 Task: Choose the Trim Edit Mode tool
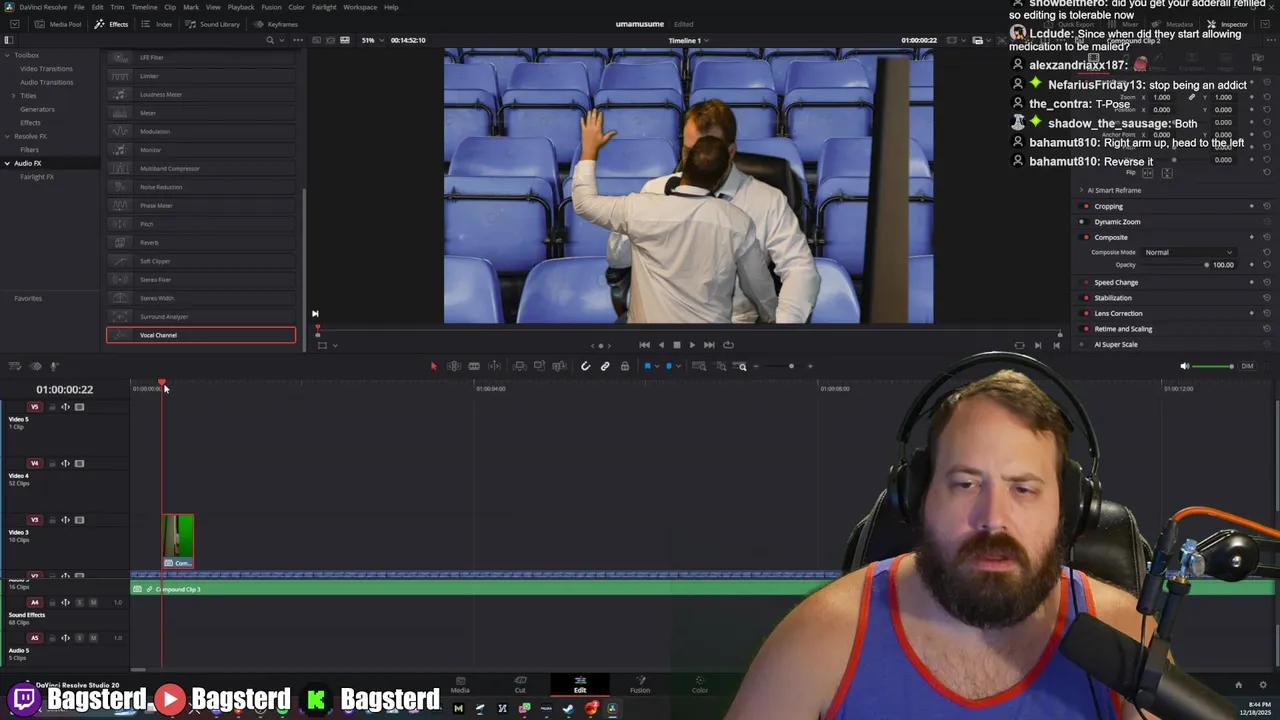pos(453,366)
